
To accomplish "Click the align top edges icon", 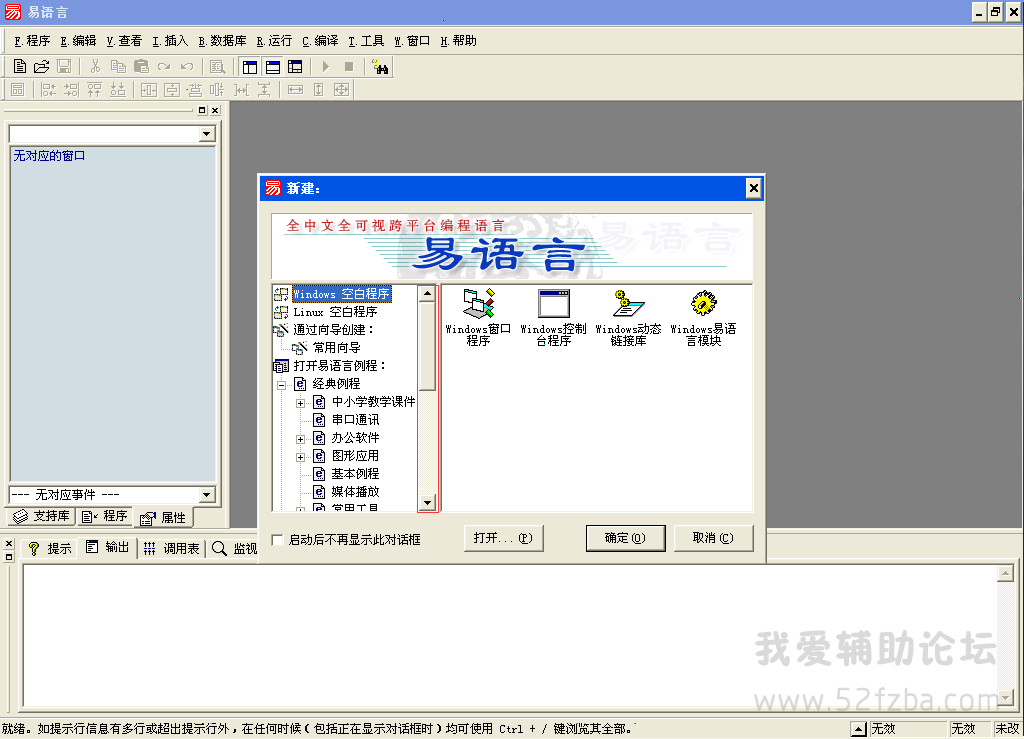I will coord(94,89).
